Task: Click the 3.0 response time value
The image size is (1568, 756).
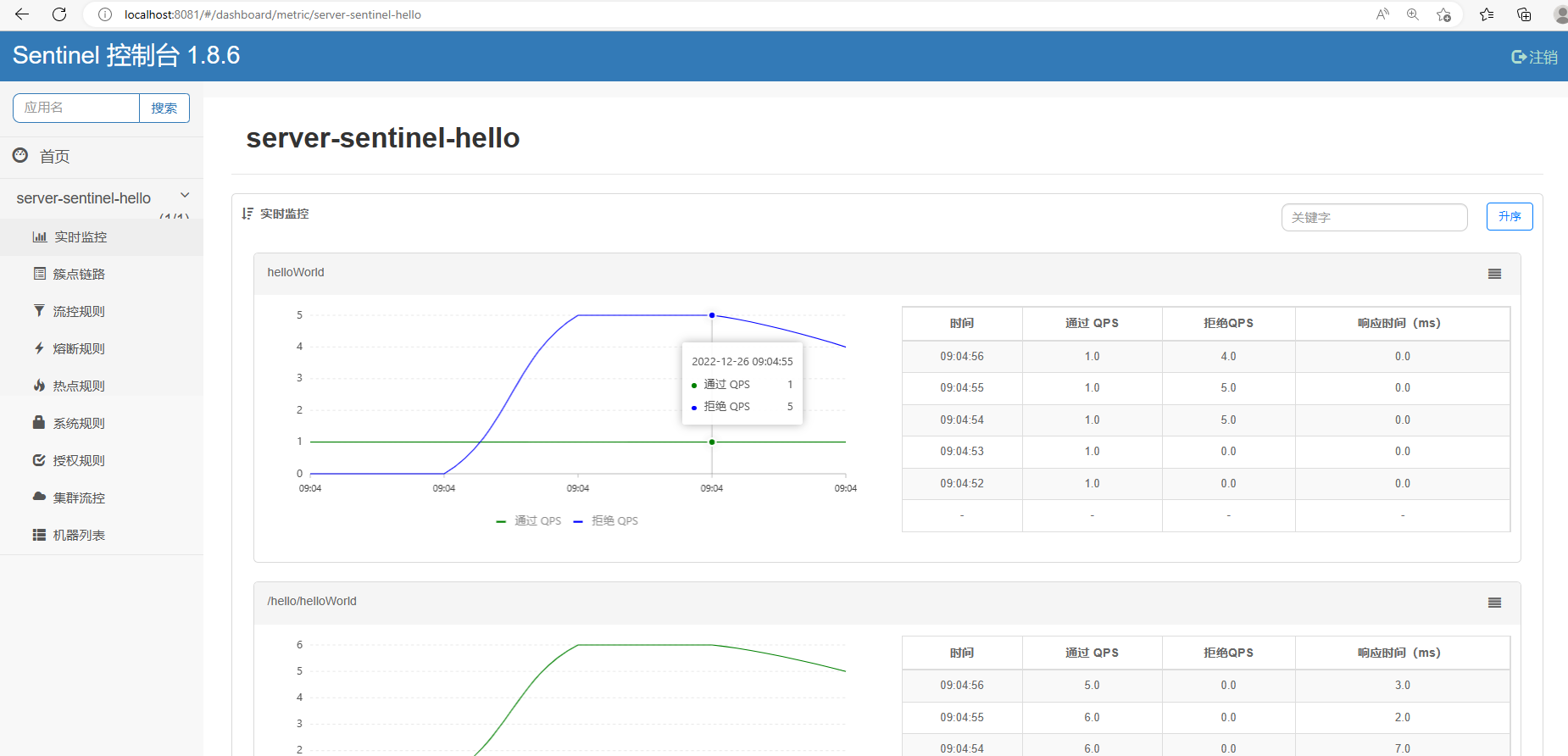Action: 1403,685
